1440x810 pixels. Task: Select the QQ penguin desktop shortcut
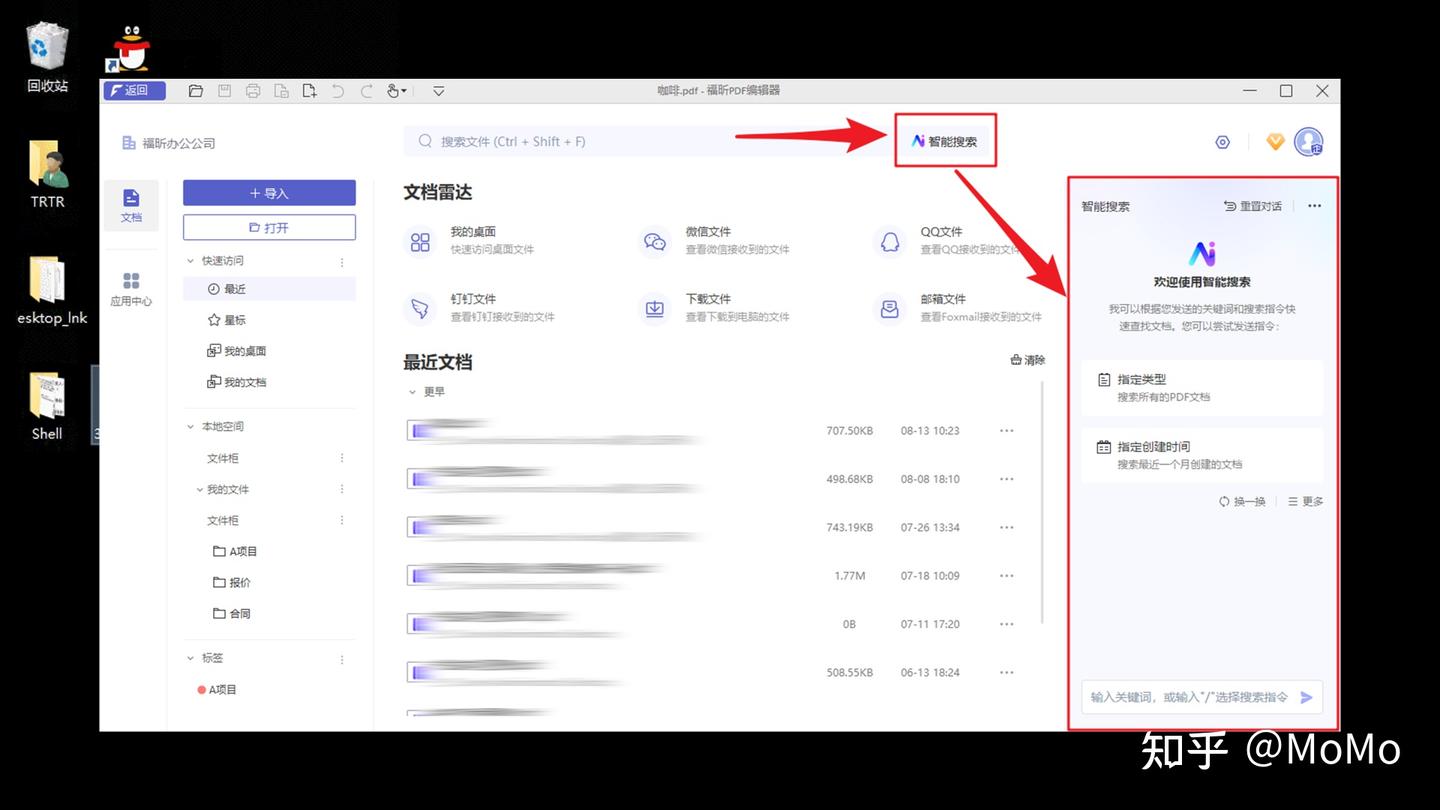(x=131, y=48)
